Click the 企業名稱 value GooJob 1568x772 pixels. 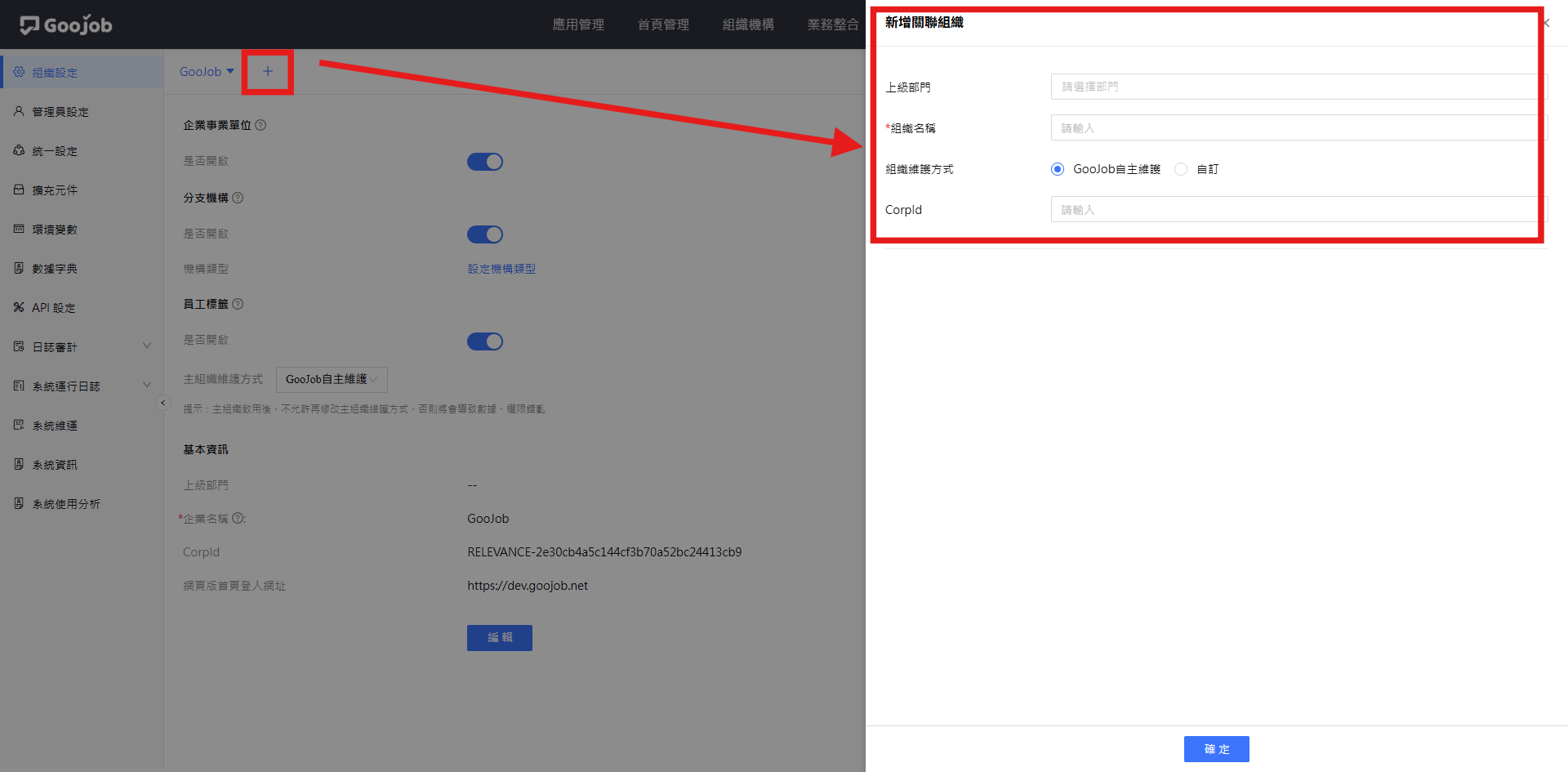[x=488, y=519]
